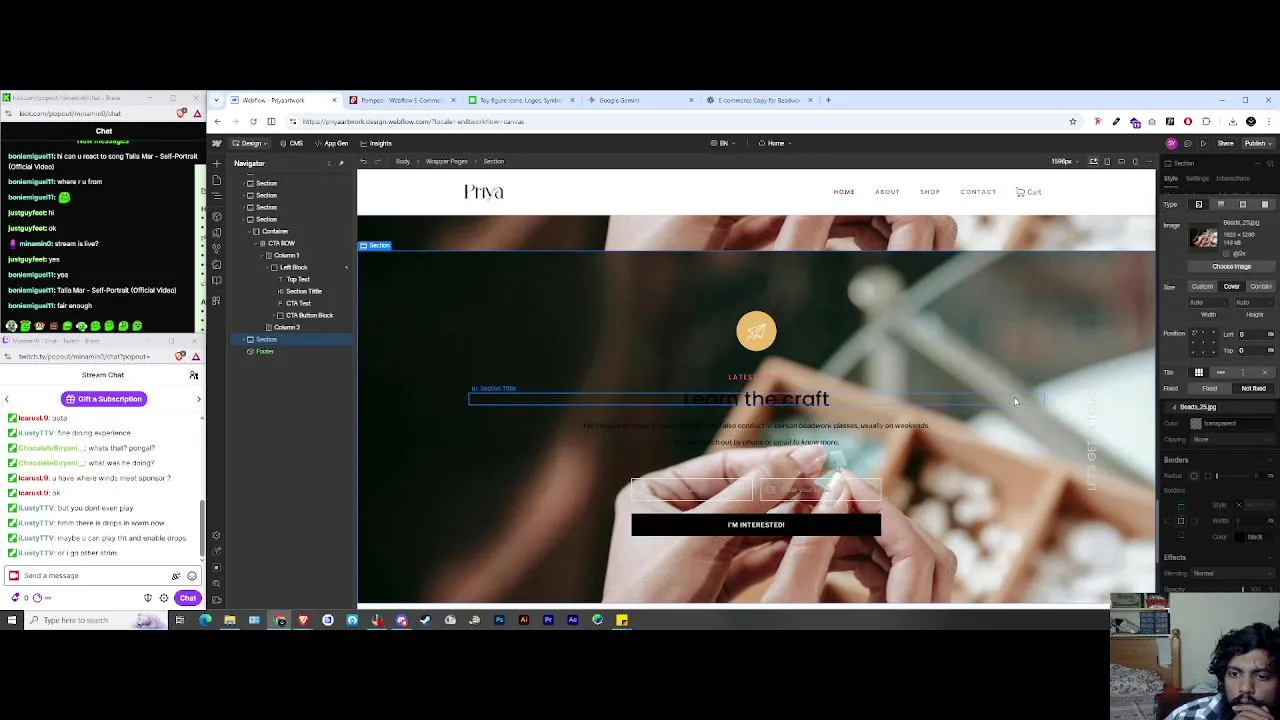
Task: Click the I'M INTERESTED! button on canvas
Action: pos(756,524)
